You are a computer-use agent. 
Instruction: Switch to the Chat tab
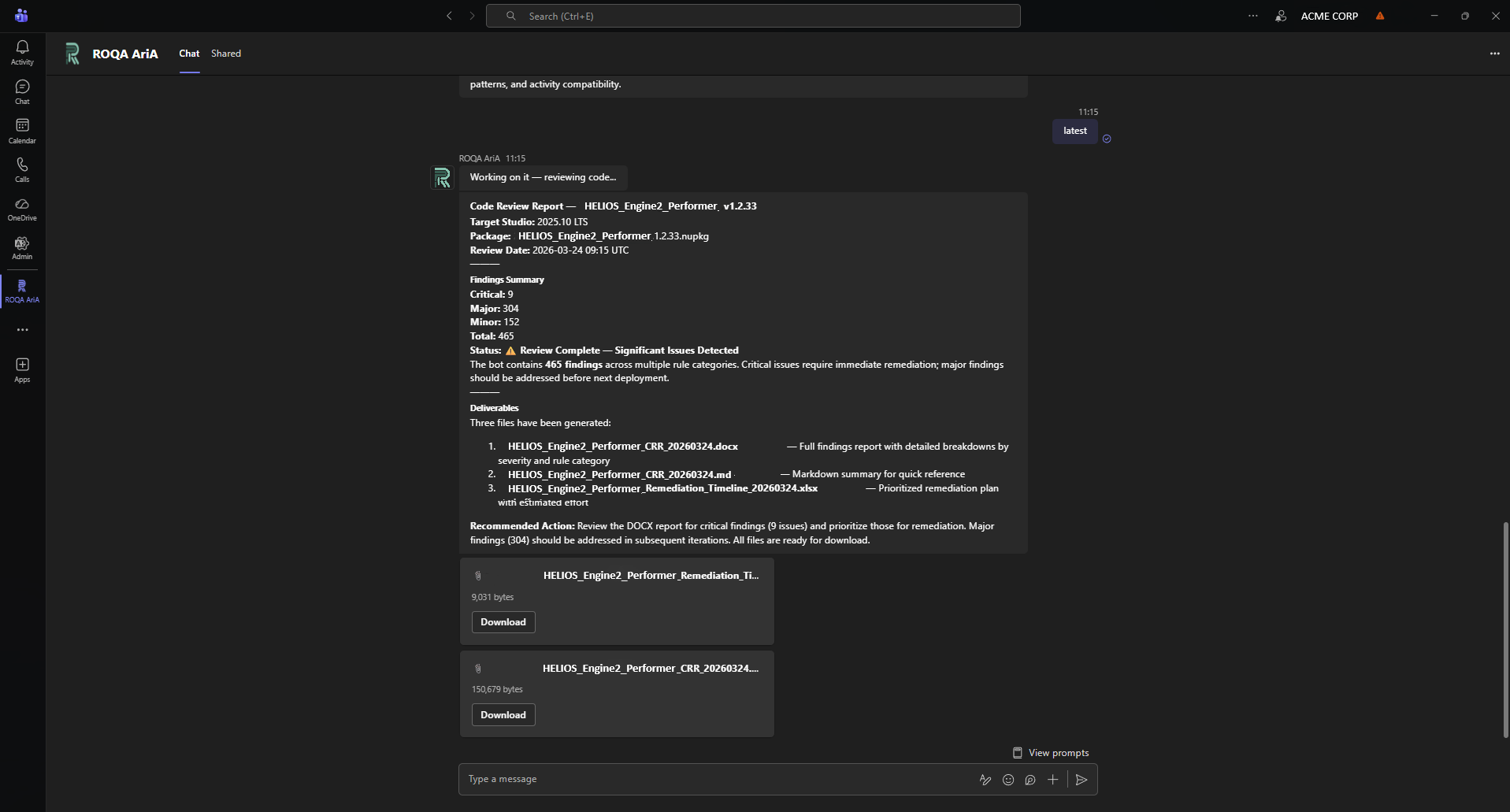pos(189,54)
